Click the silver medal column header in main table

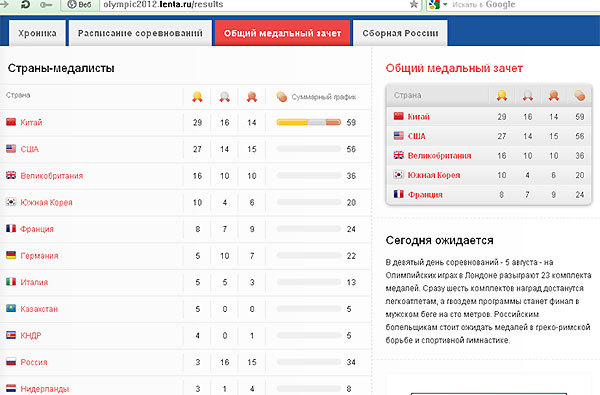coord(225,96)
